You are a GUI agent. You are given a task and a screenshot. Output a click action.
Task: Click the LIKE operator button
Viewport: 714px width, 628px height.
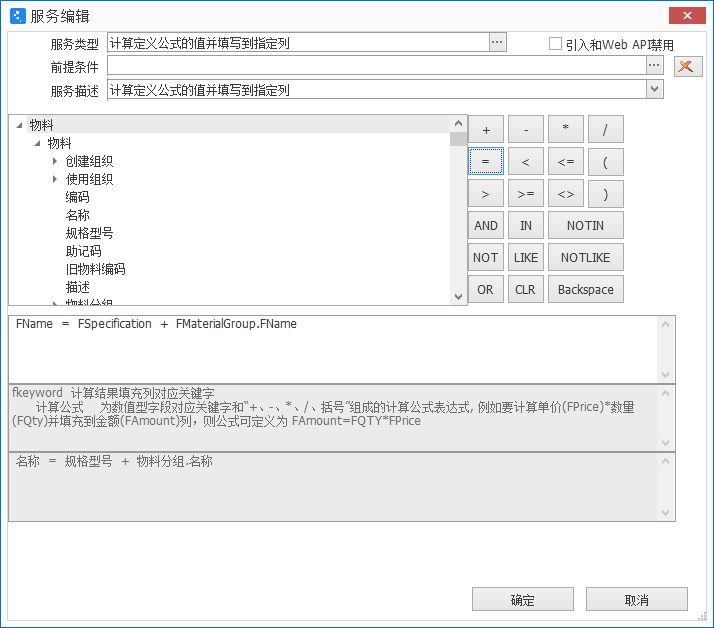pos(526,257)
